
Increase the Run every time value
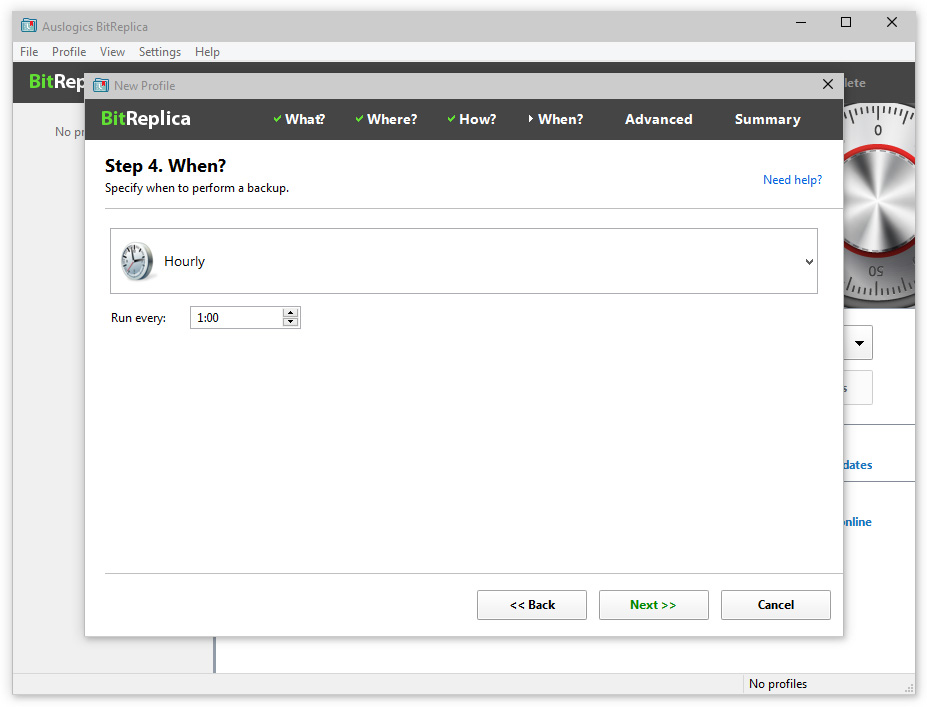(291, 313)
